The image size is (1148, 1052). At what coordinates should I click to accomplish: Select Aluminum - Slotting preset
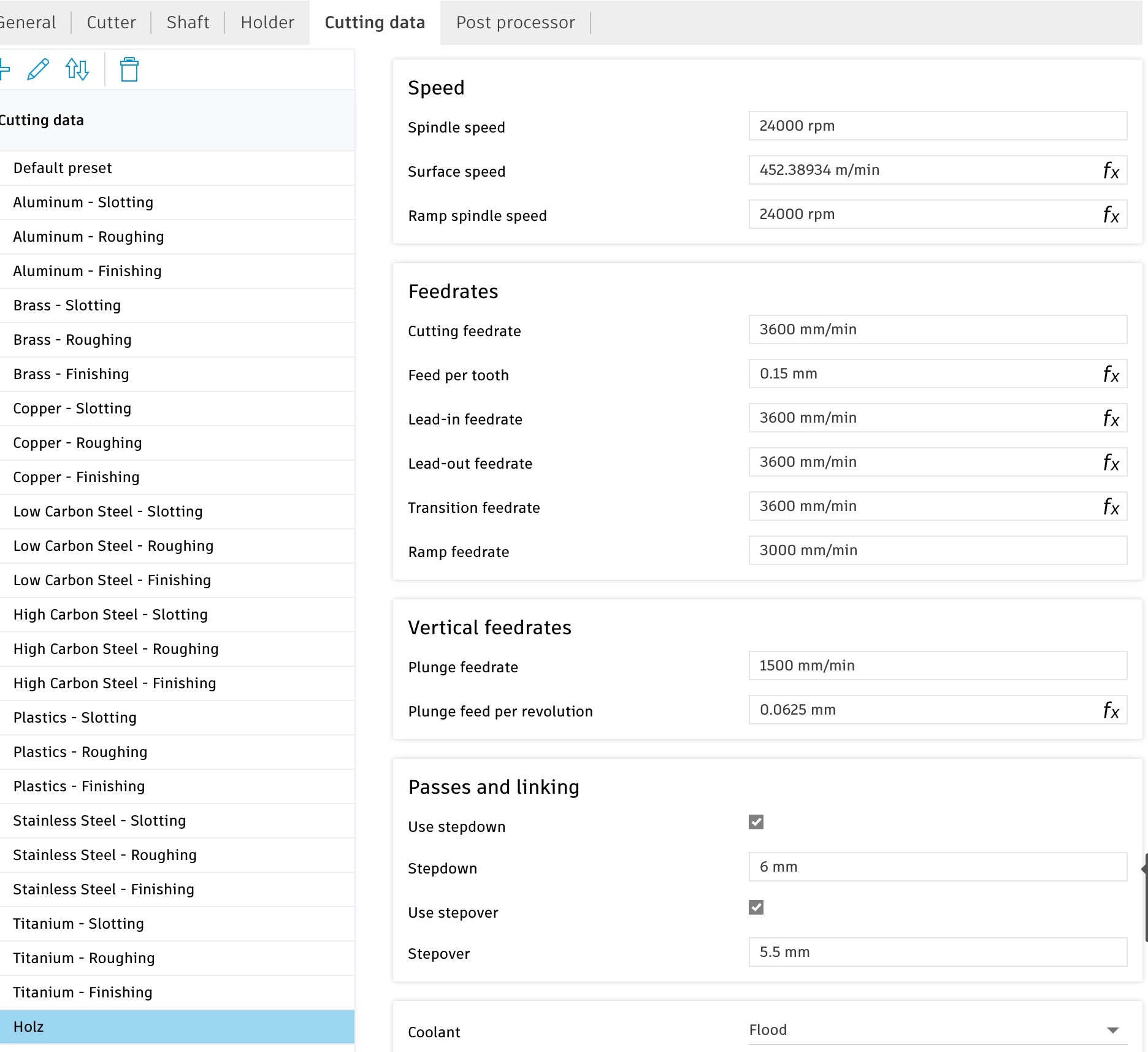click(x=177, y=202)
